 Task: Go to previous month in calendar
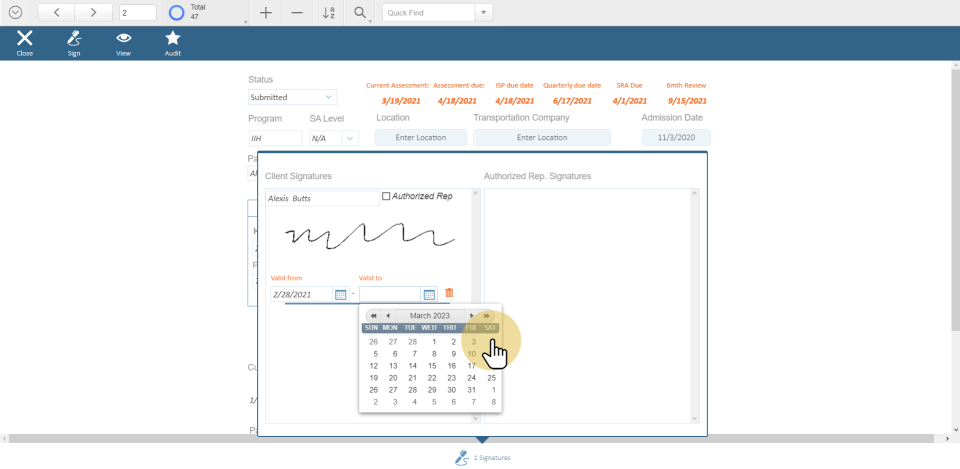pos(388,315)
